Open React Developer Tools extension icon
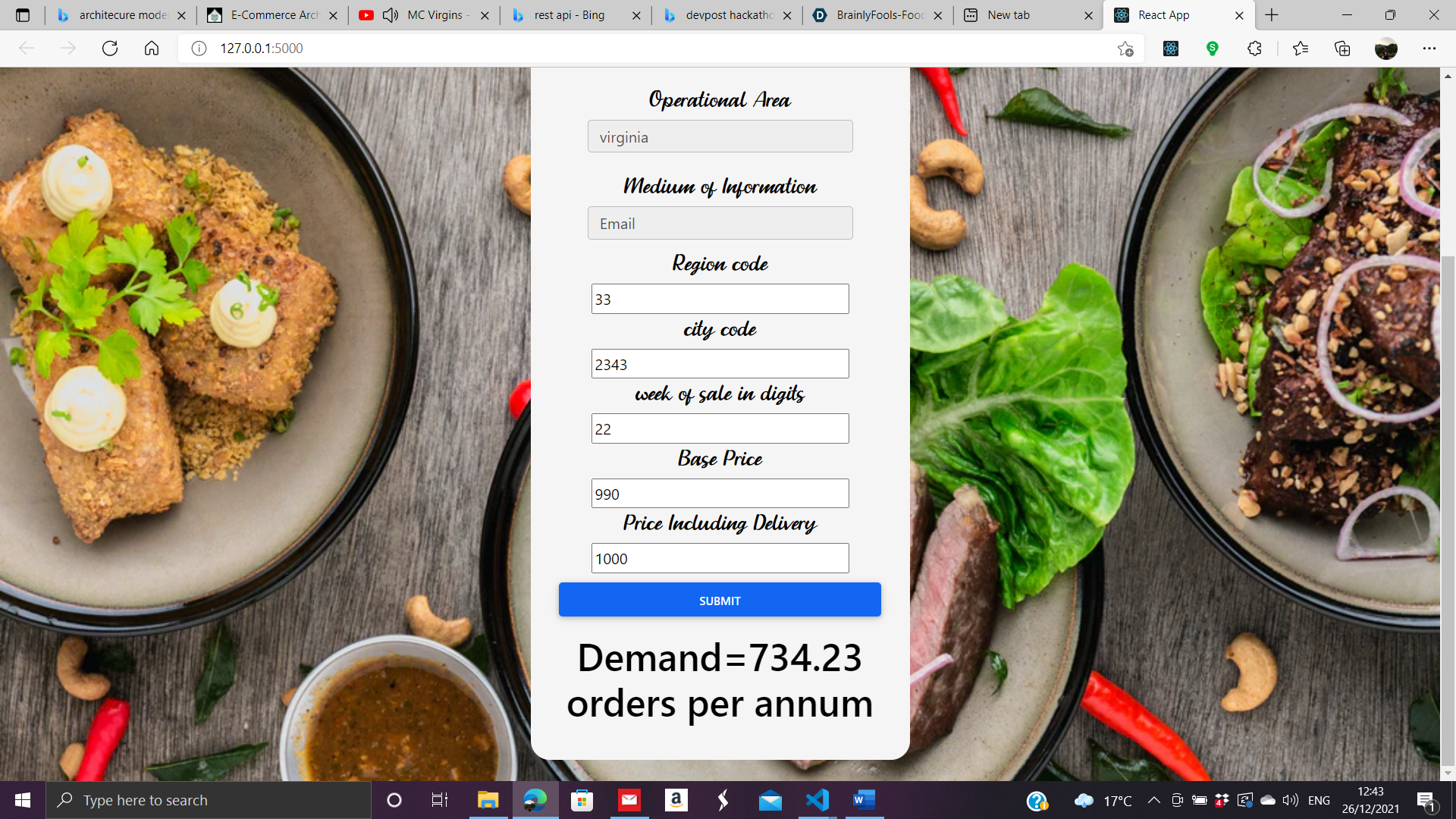The height and width of the screenshot is (819, 1456). [x=1171, y=49]
